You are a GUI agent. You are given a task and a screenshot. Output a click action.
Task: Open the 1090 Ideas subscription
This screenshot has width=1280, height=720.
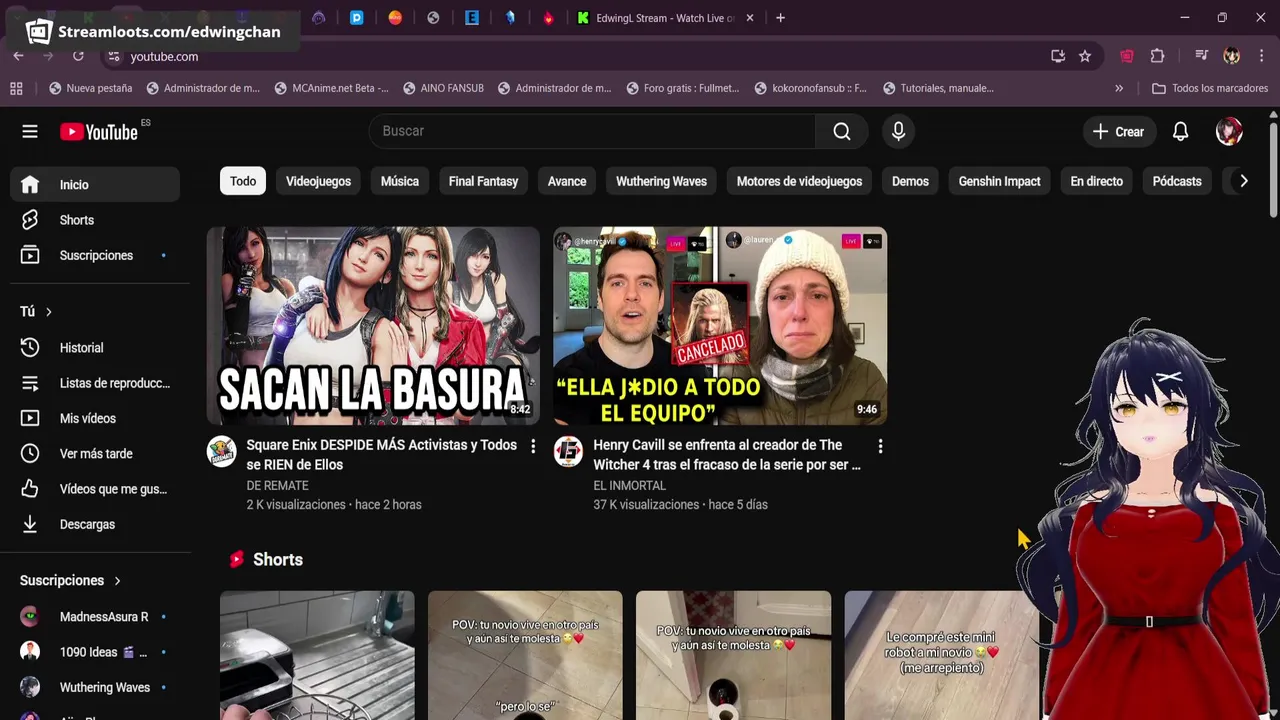[95, 652]
